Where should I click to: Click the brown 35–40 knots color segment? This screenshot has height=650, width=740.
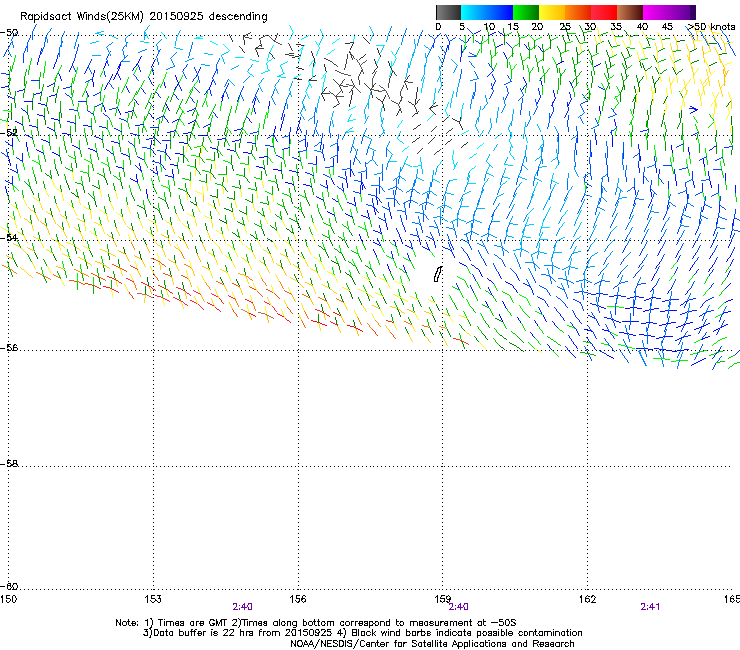coord(630,12)
